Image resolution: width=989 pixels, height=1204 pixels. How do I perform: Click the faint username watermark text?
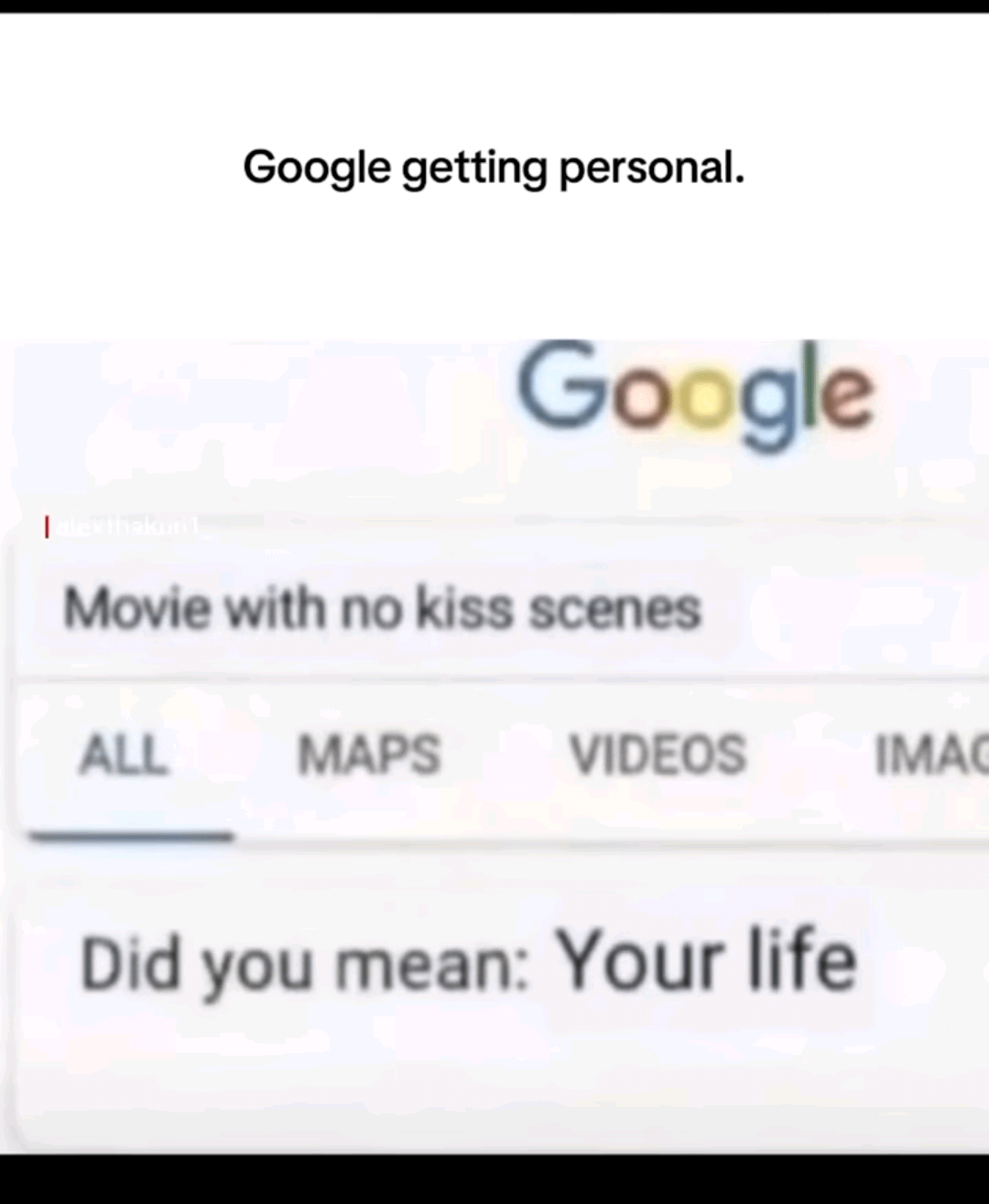tap(126, 527)
